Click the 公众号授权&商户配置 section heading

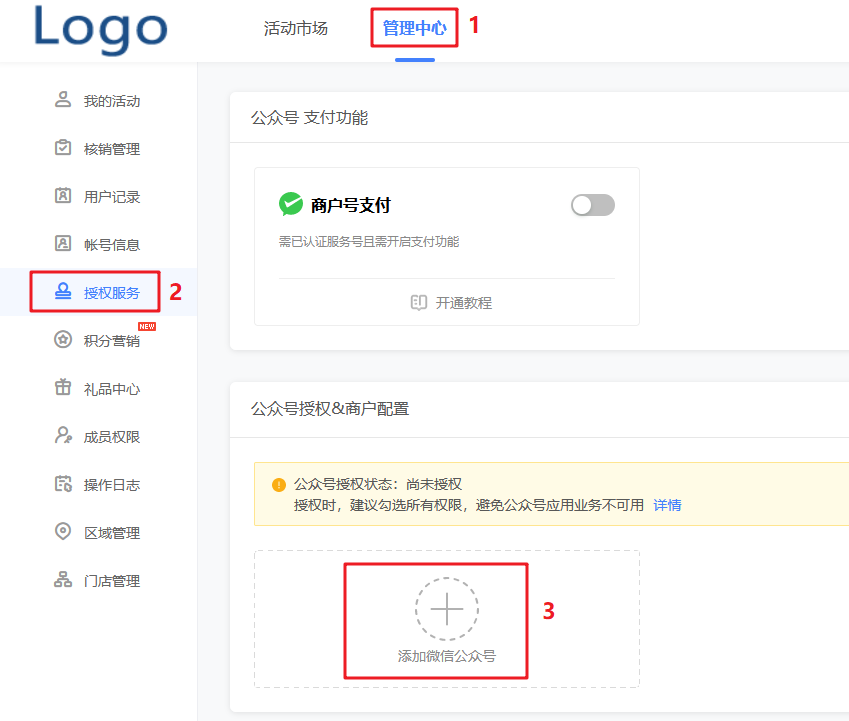click(330, 409)
